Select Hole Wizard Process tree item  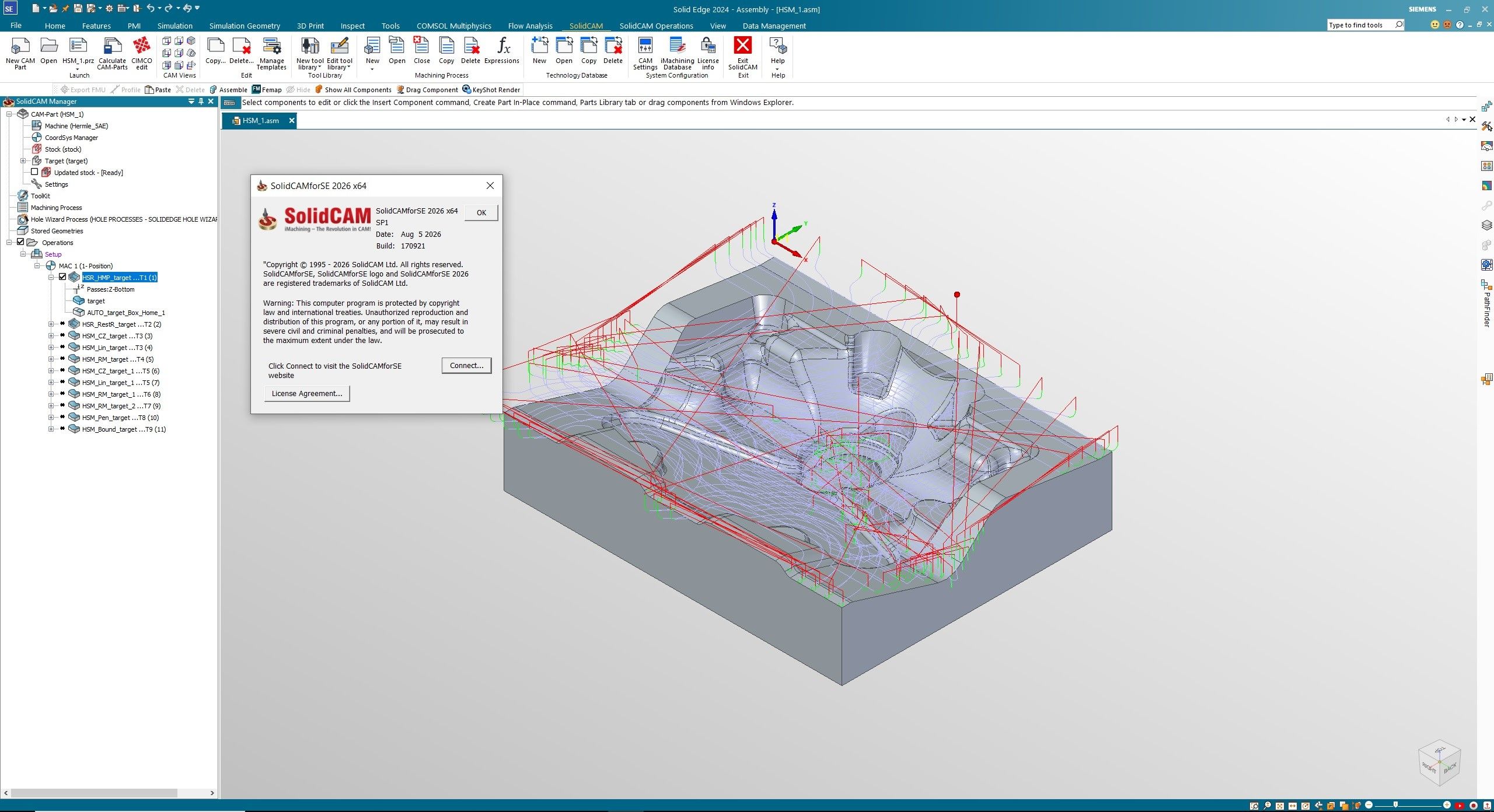tap(124, 219)
